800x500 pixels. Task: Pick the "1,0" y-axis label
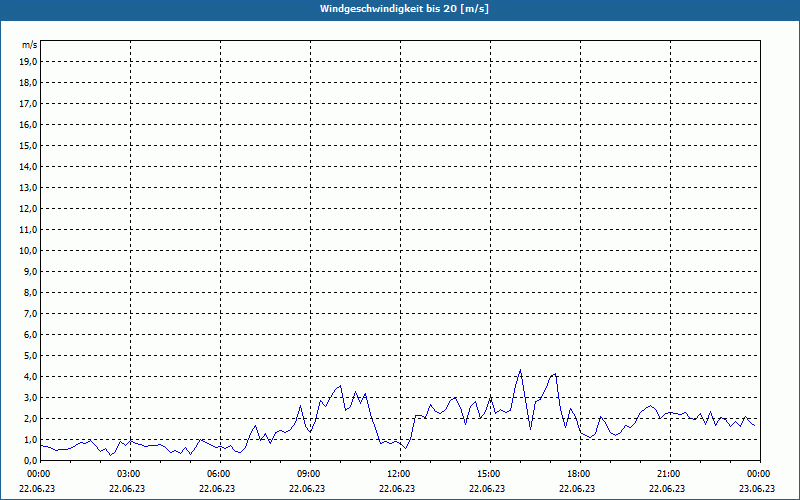pyautogui.click(x=30, y=439)
